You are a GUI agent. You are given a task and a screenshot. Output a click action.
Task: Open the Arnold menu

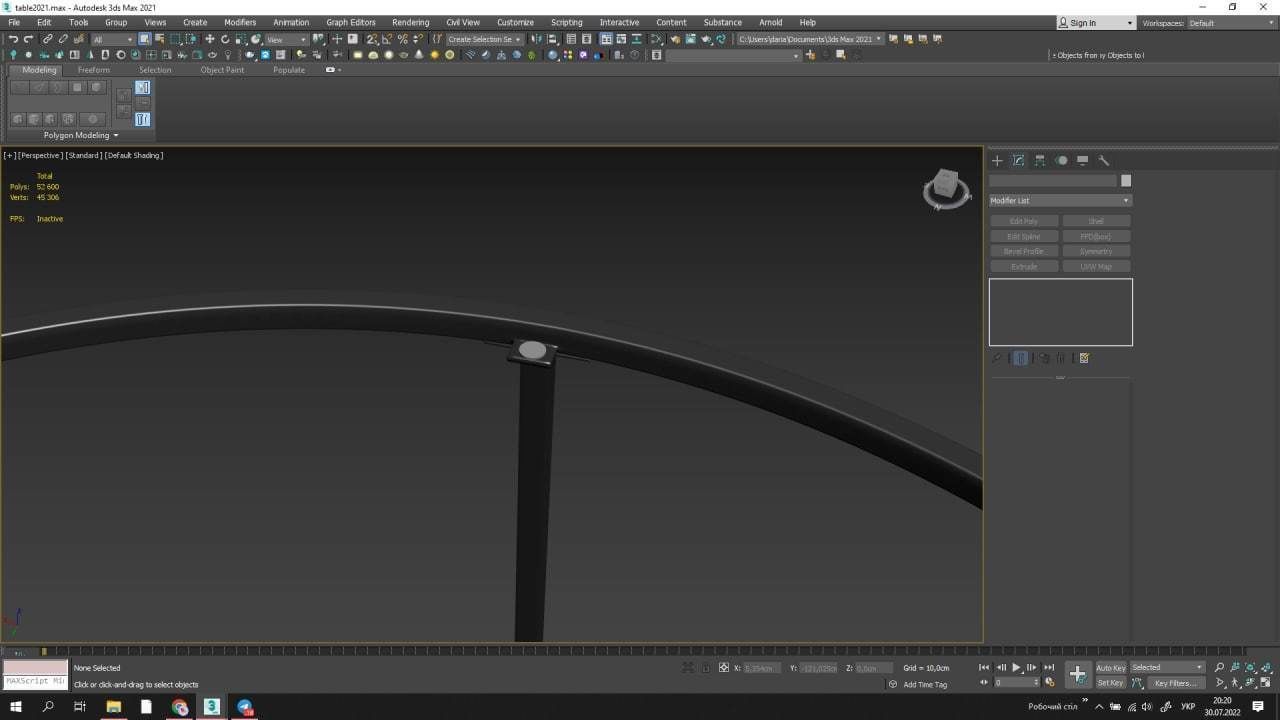770,22
